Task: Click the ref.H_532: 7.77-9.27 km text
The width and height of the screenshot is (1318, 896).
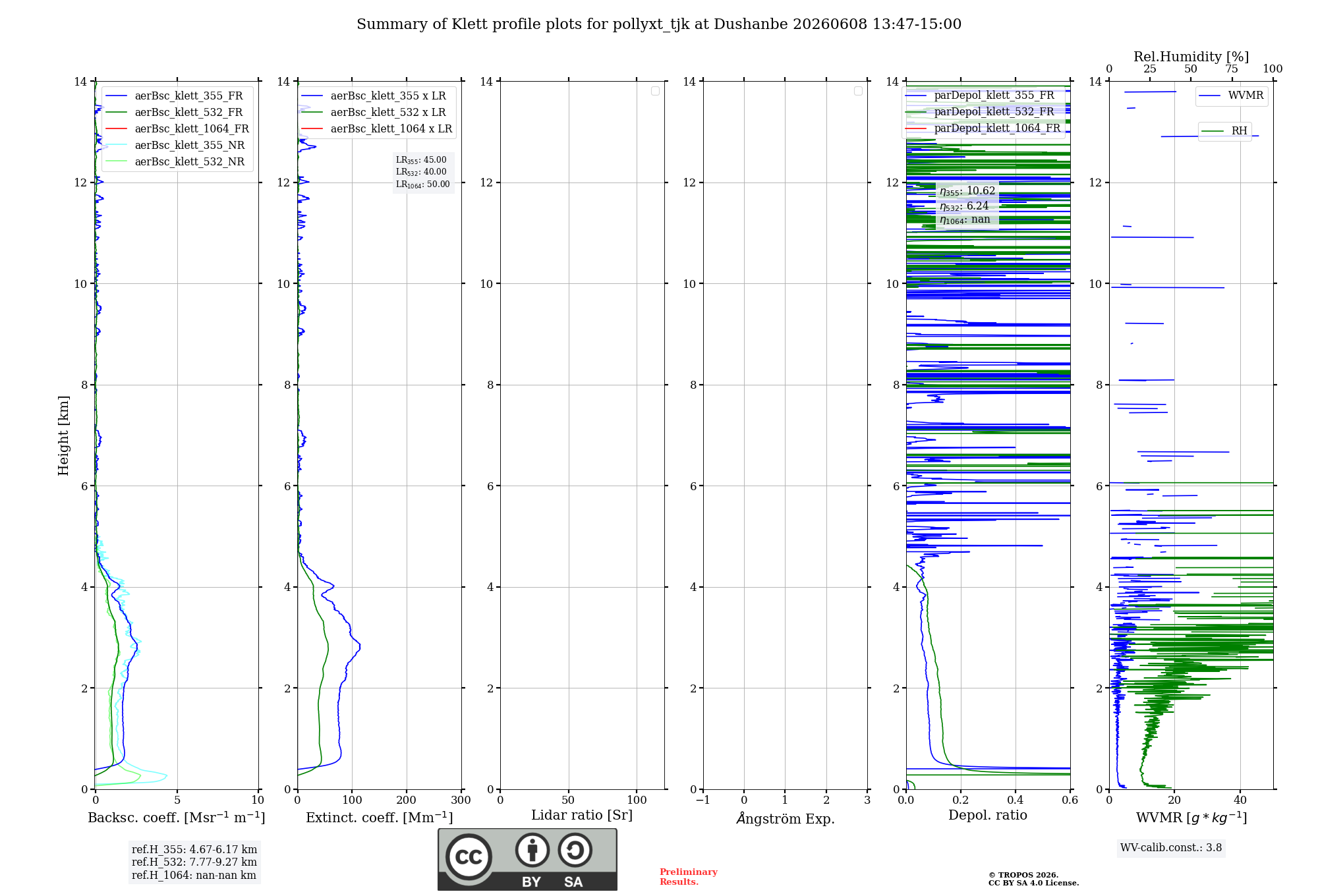Action: click(x=194, y=862)
